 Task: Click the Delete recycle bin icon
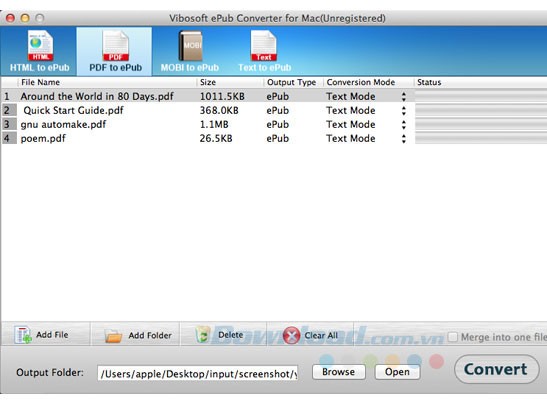[x=203, y=335]
